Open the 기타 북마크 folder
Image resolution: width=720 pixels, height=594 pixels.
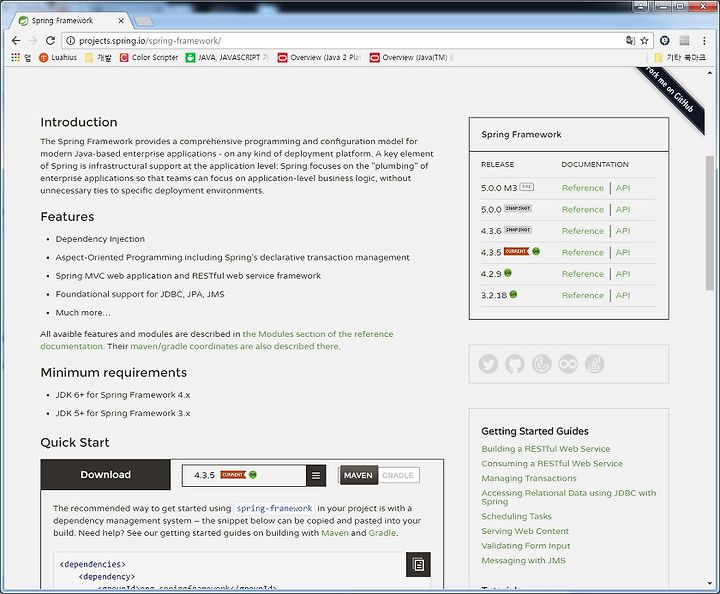tap(680, 57)
